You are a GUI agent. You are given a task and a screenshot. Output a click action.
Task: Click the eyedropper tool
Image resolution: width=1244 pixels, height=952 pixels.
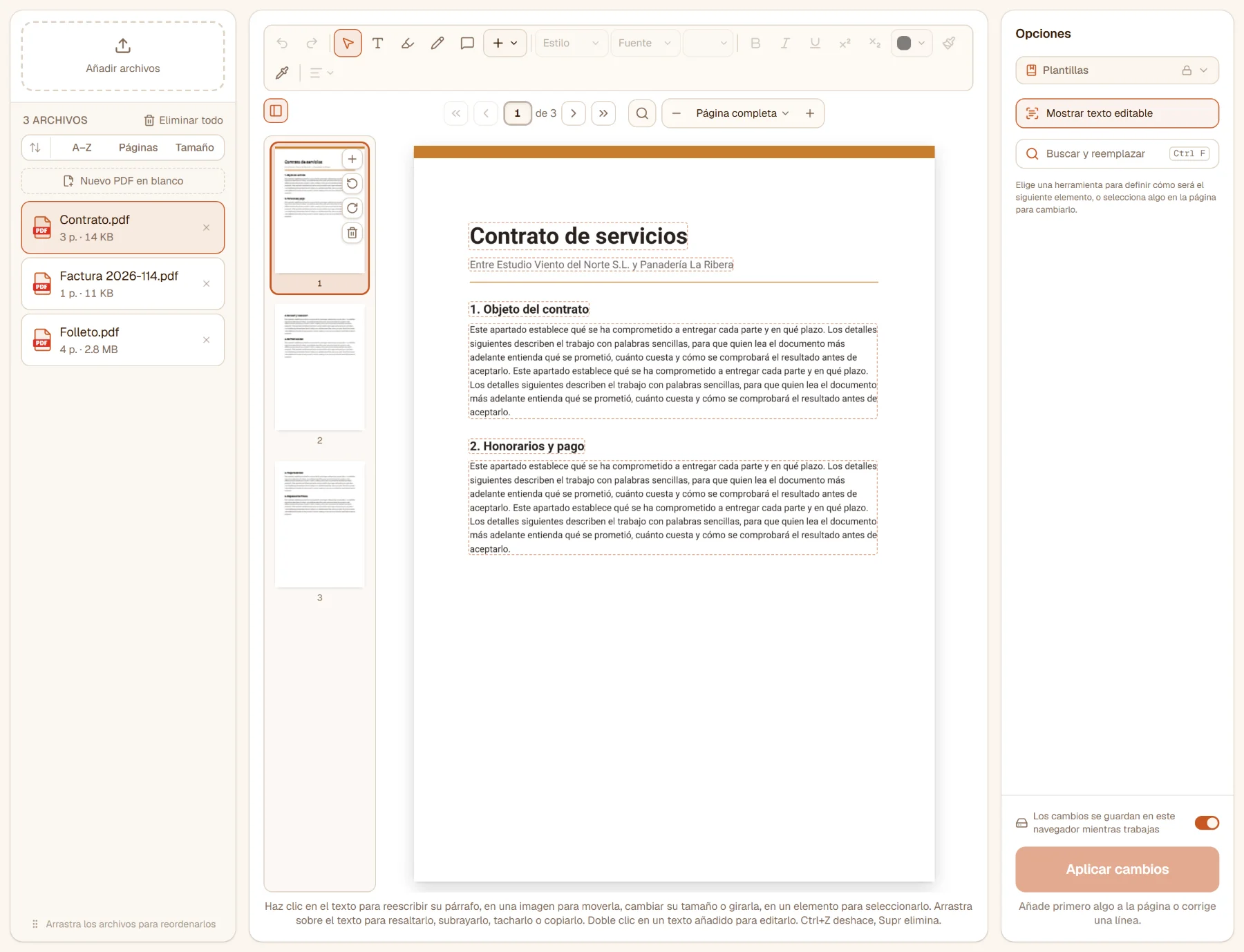(282, 73)
